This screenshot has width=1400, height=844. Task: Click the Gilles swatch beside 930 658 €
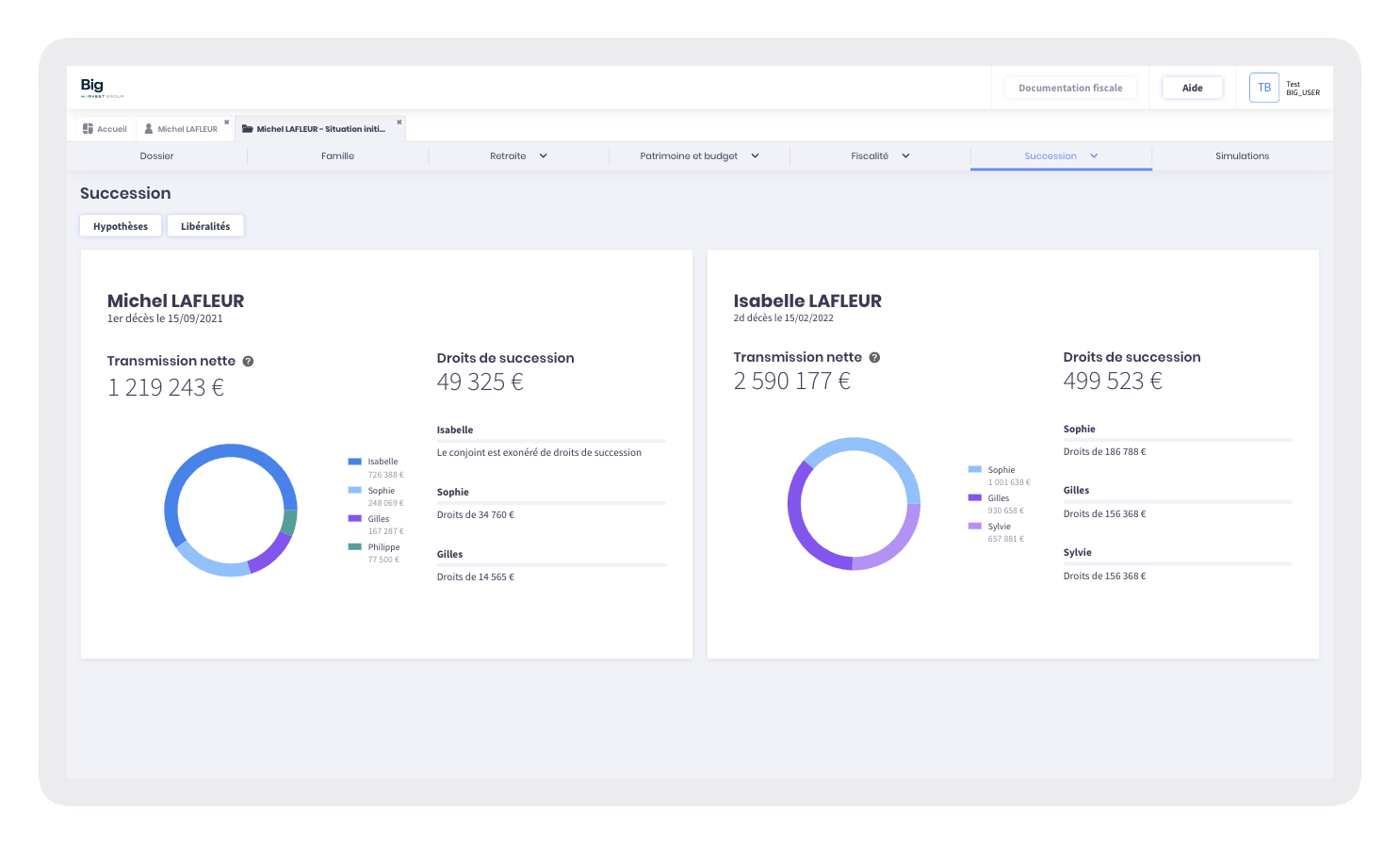[975, 497]
